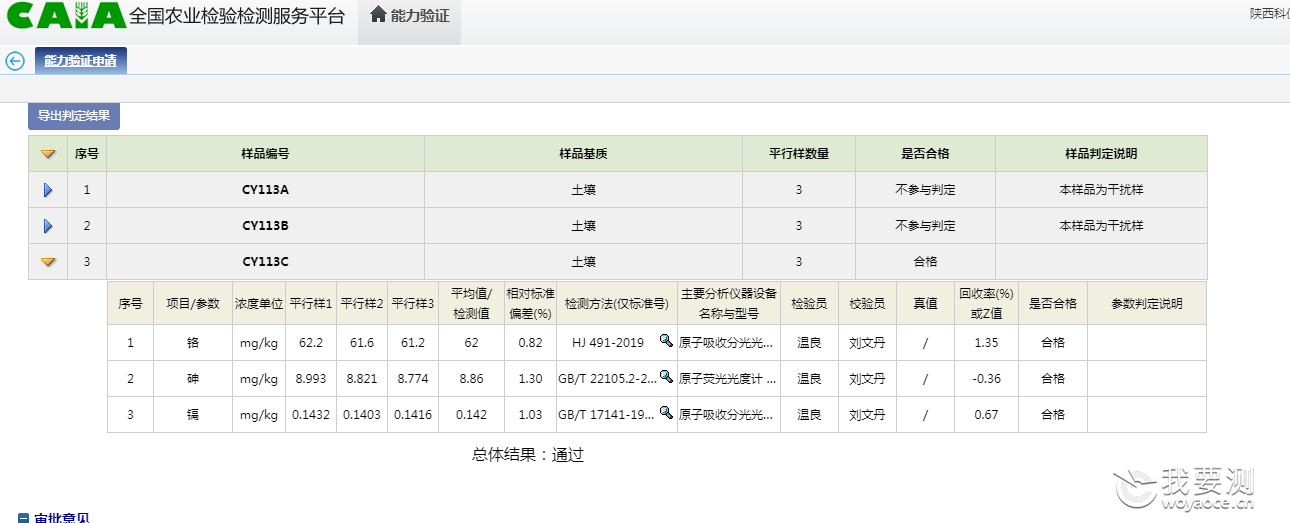The image size is (1290, 523).
Task: Click value 0.1432 in 镉 row
Action: [x=311, y=414]
